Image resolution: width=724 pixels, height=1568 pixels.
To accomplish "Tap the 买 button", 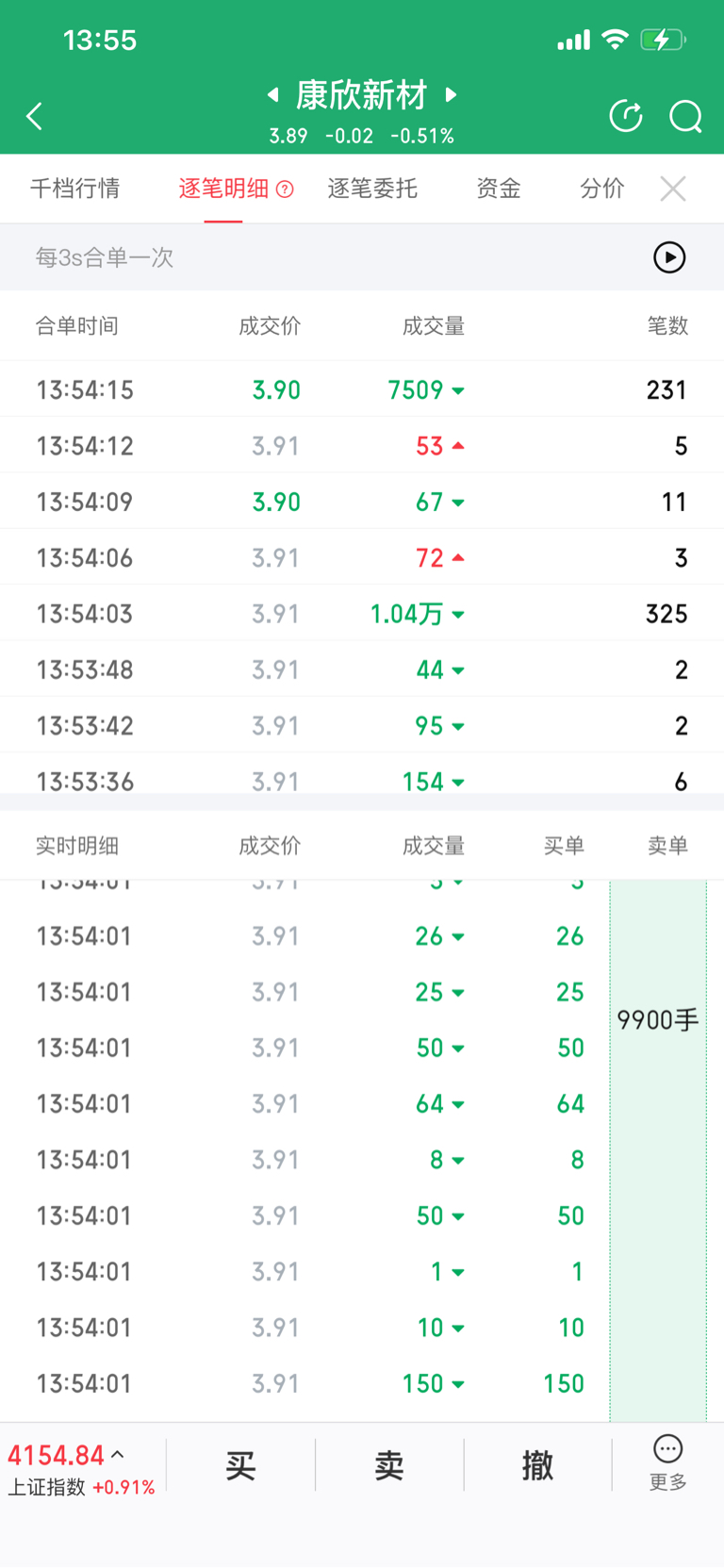I will click(240, 1465).
